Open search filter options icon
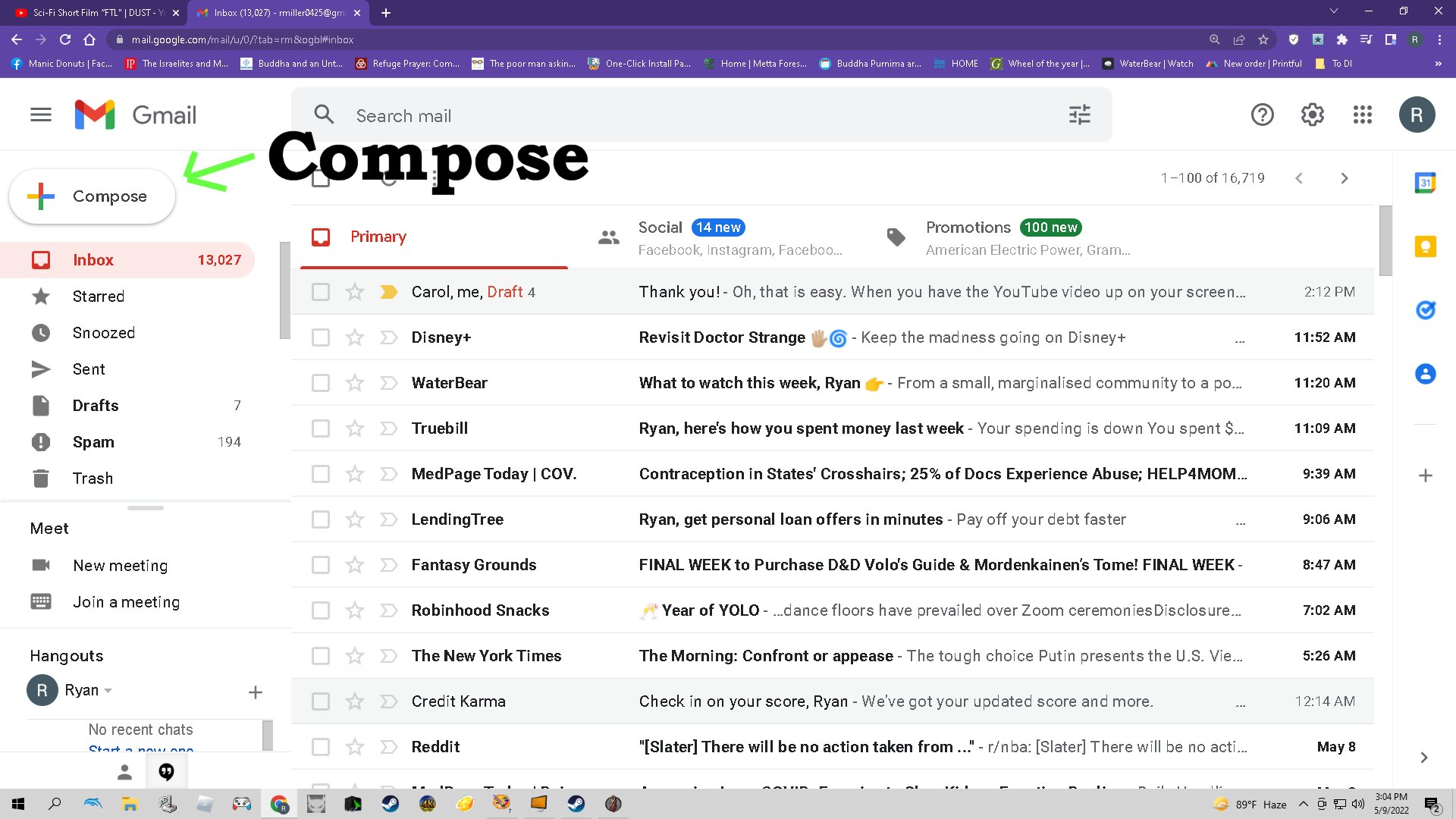The image size is (1456, 819). [1079, 115]
